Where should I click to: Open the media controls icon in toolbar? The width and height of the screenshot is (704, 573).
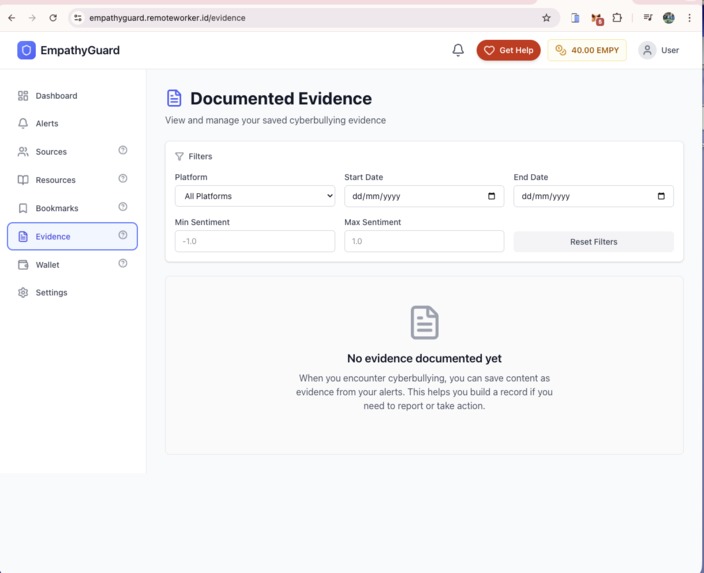coord(647,18)
